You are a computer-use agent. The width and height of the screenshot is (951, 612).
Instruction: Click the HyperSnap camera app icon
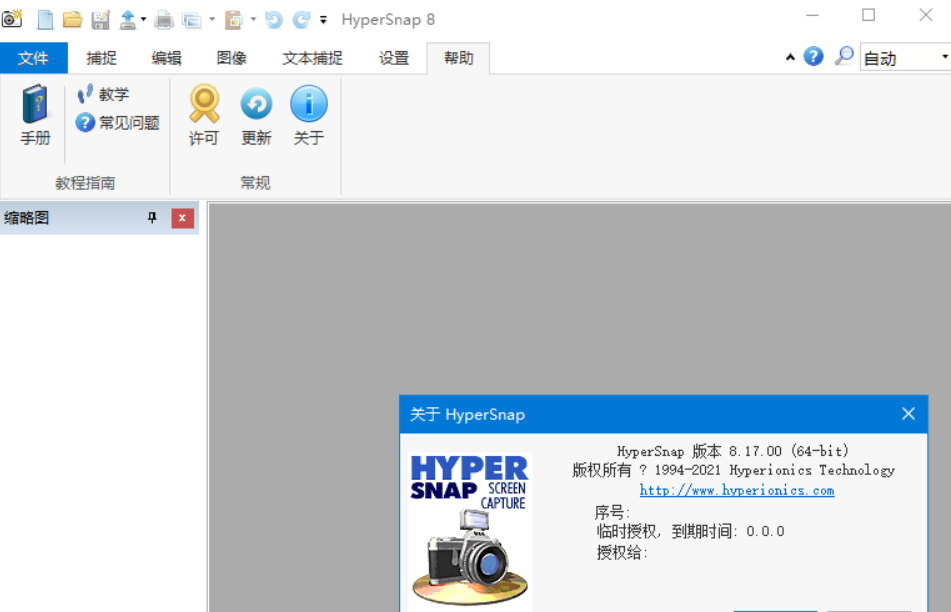pos(12,19)
